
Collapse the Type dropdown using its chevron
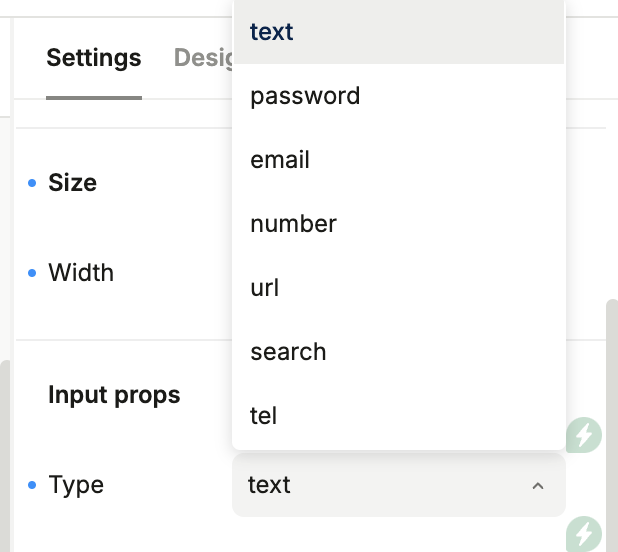click(537, 486)
